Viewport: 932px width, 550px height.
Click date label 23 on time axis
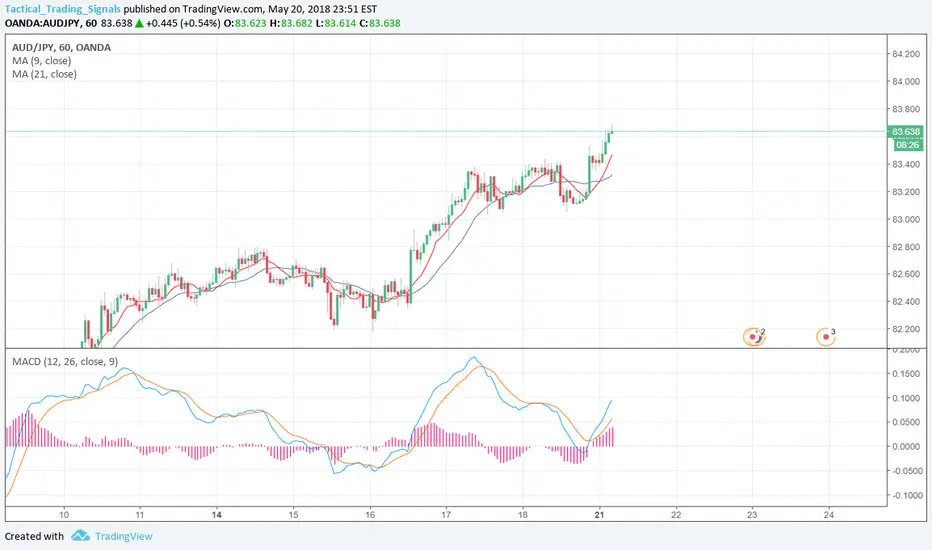coord(752,515)
